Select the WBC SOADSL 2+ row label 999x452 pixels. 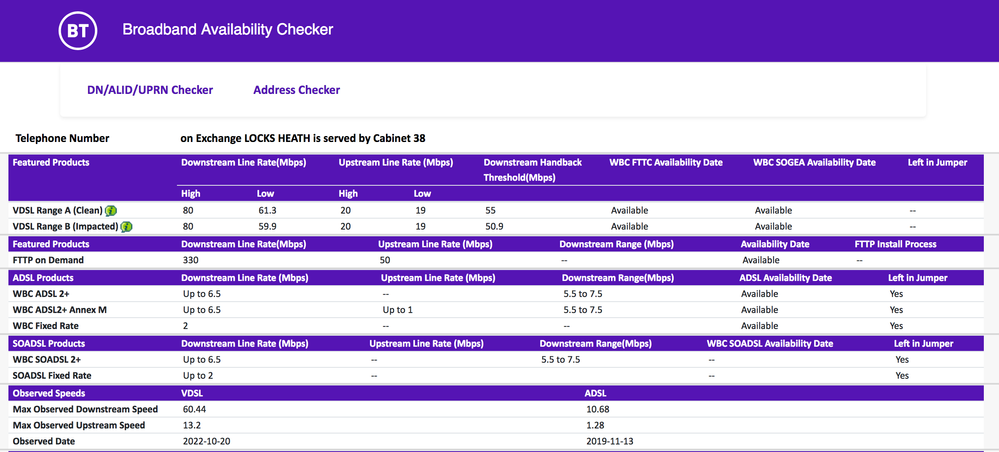(47, 360)
